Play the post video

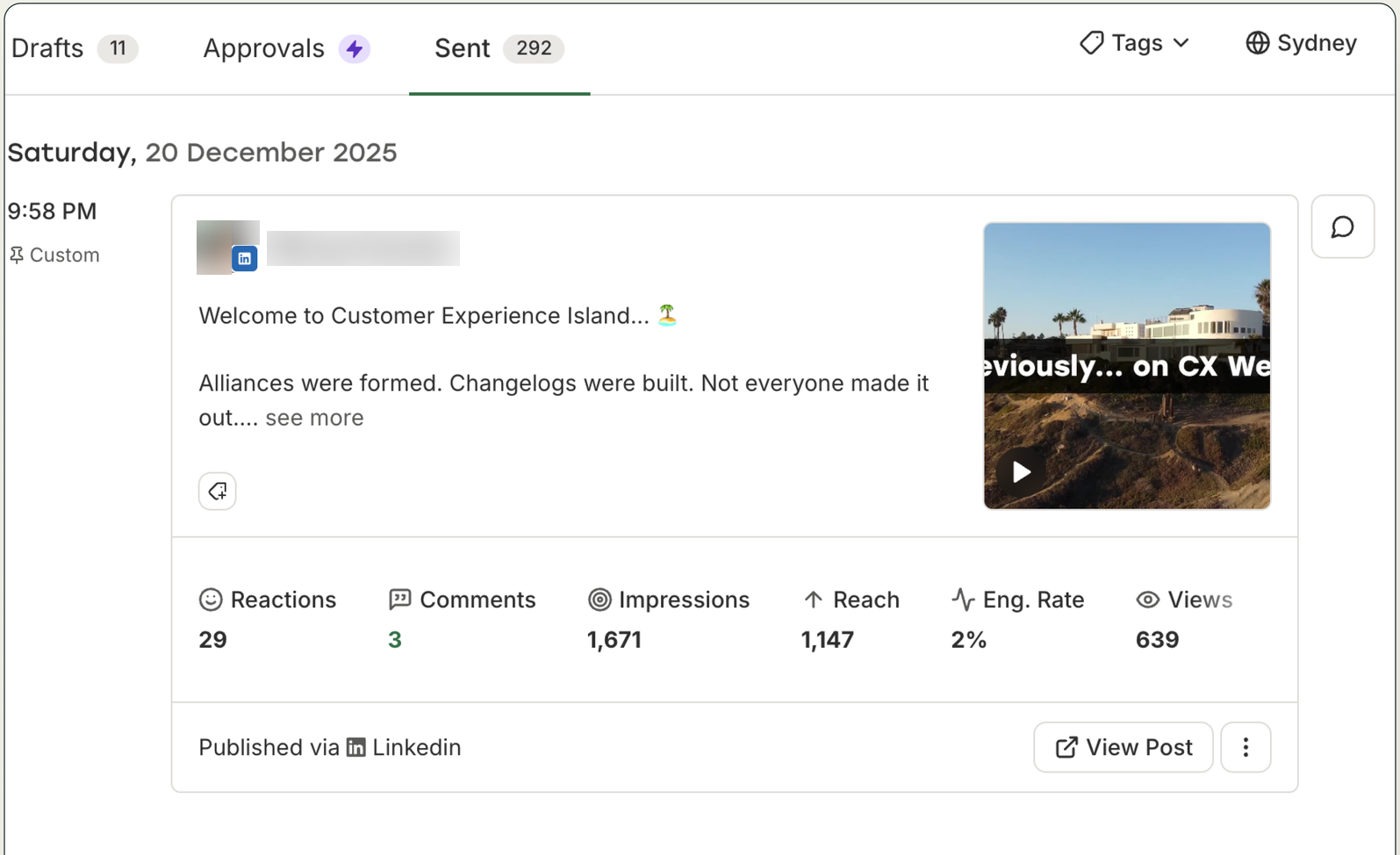[1020, 472]
